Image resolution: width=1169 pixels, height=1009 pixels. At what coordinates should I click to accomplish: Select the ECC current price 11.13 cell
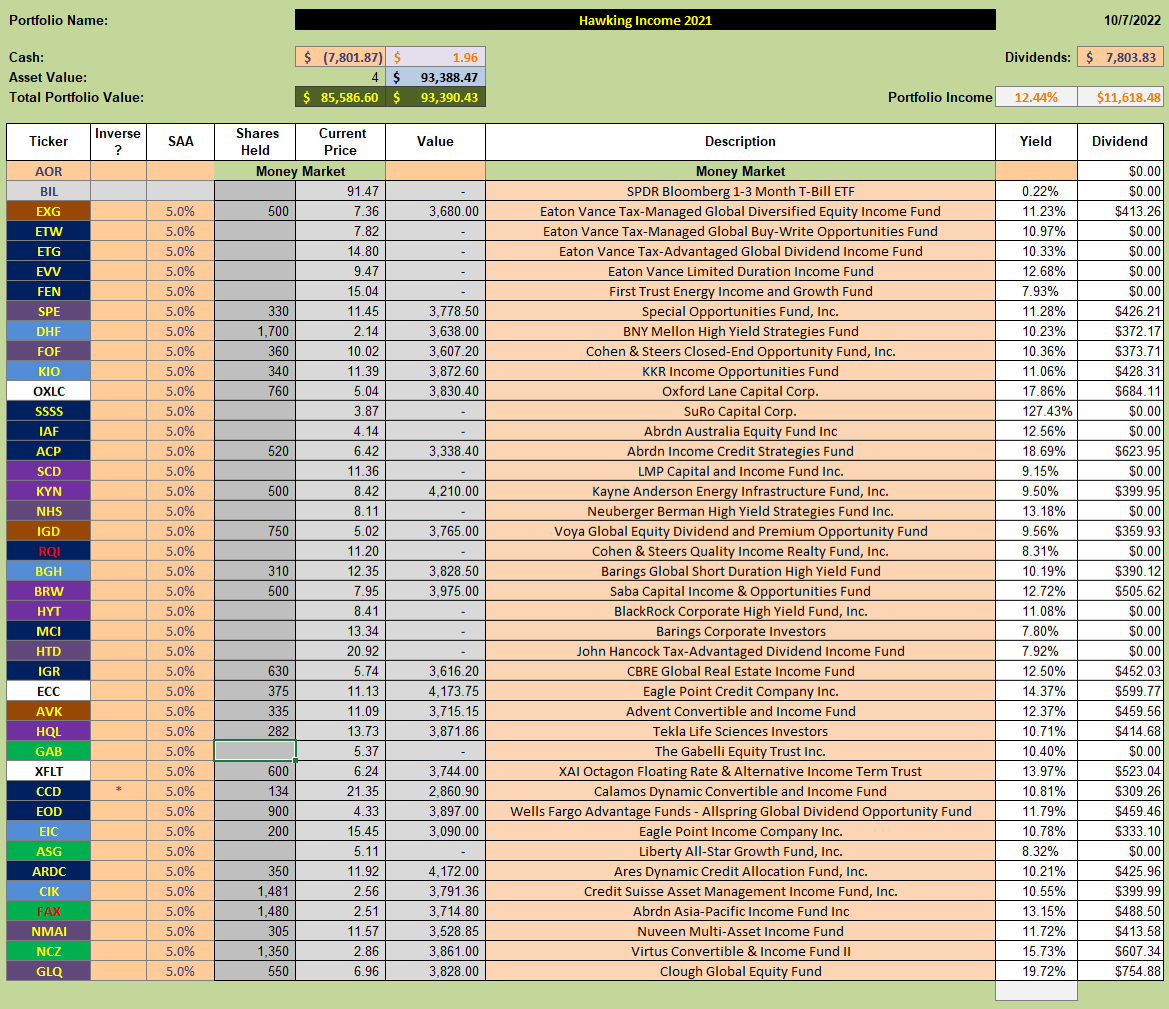[341, 691]
